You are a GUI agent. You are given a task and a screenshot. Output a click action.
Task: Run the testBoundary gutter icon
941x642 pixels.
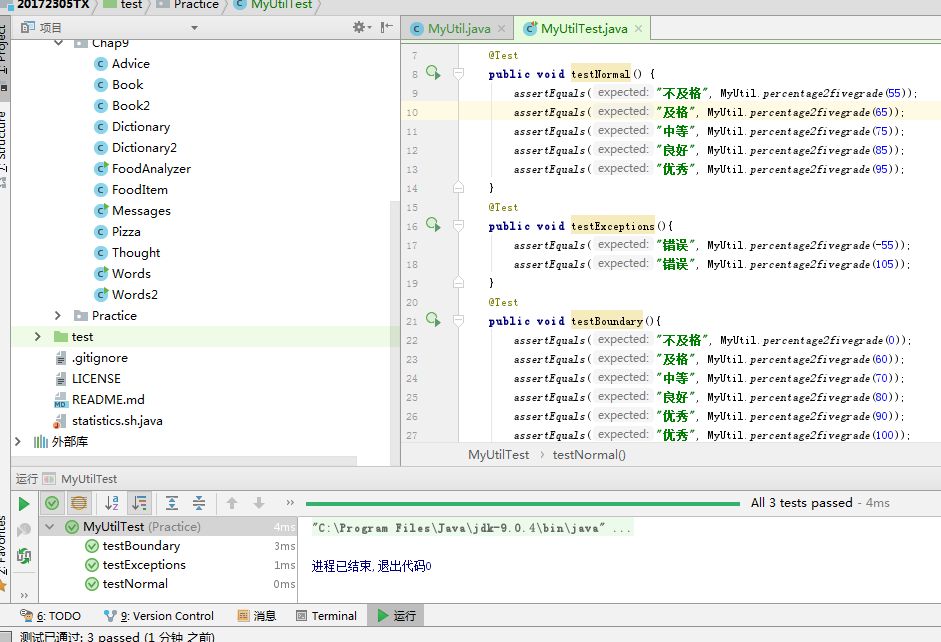click(x=433, y=320)
